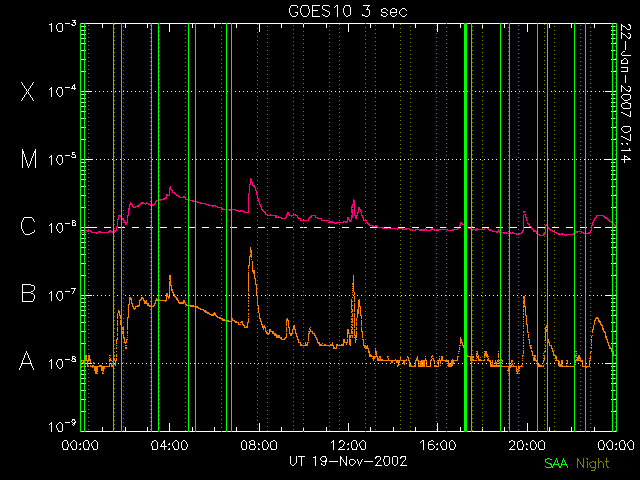Click the 08:00 time axis label
This screenshot has height=480, width=640.
[259, 445]
